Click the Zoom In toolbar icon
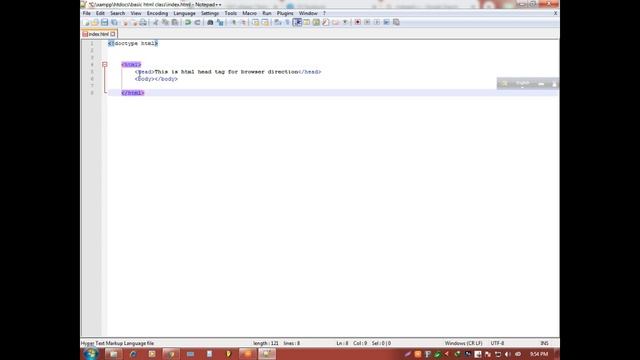Image resolution: width=640 pixels, height=360 pixels. tap(233, 22)
